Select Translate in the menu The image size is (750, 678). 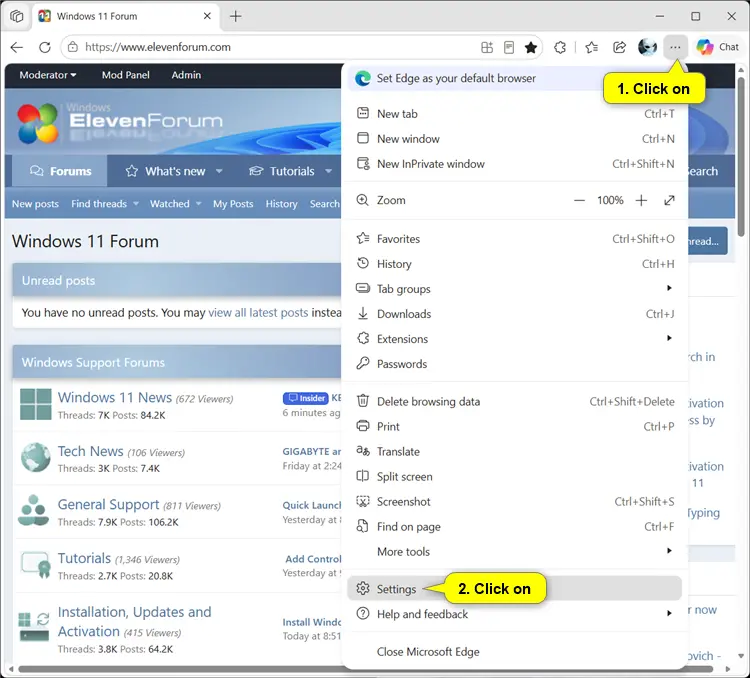click(x=516, y=452)
